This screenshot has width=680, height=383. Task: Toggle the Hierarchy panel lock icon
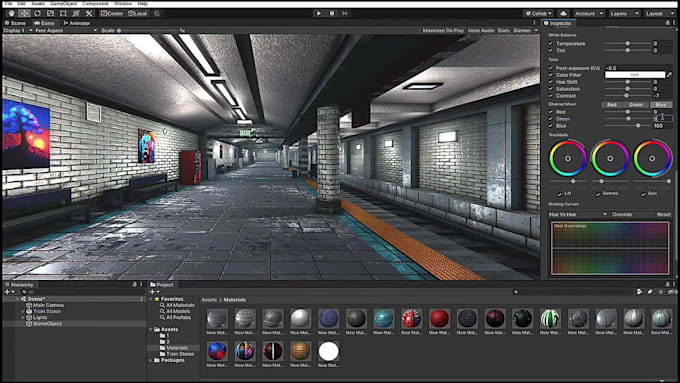134,285
